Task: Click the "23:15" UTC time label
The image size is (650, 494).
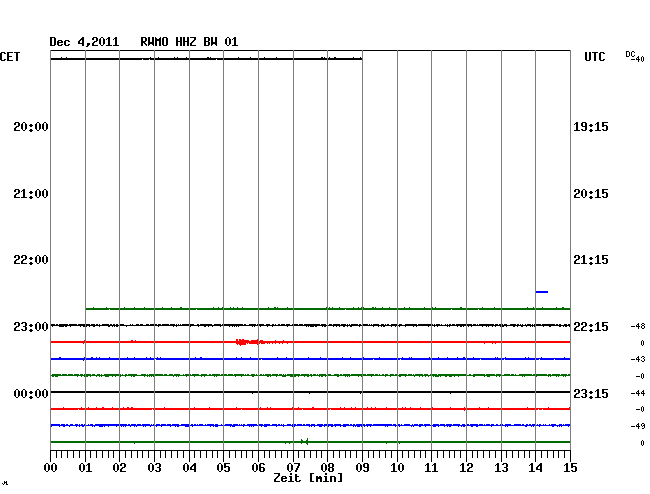Action: (591, 393)
